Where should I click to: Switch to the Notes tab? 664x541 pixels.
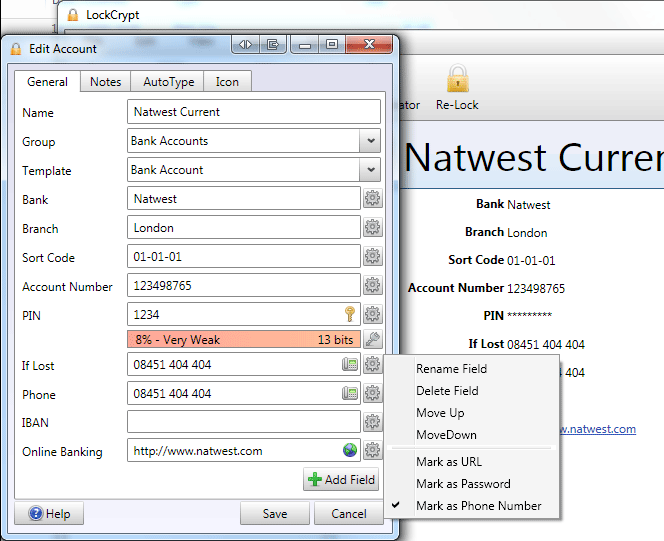105,82
